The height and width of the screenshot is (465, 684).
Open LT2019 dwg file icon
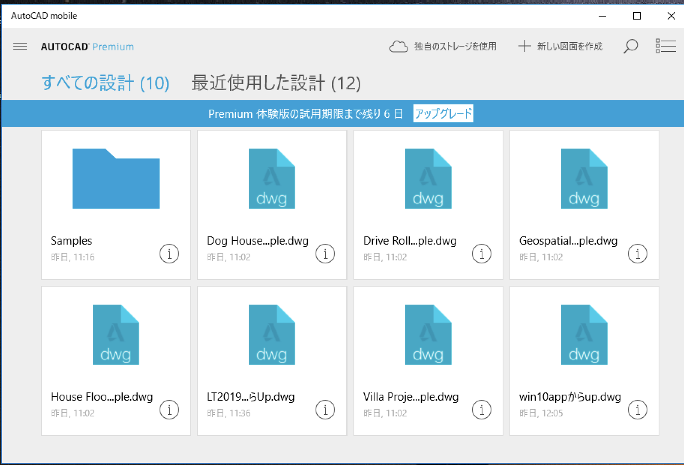(x=272, y=335)
